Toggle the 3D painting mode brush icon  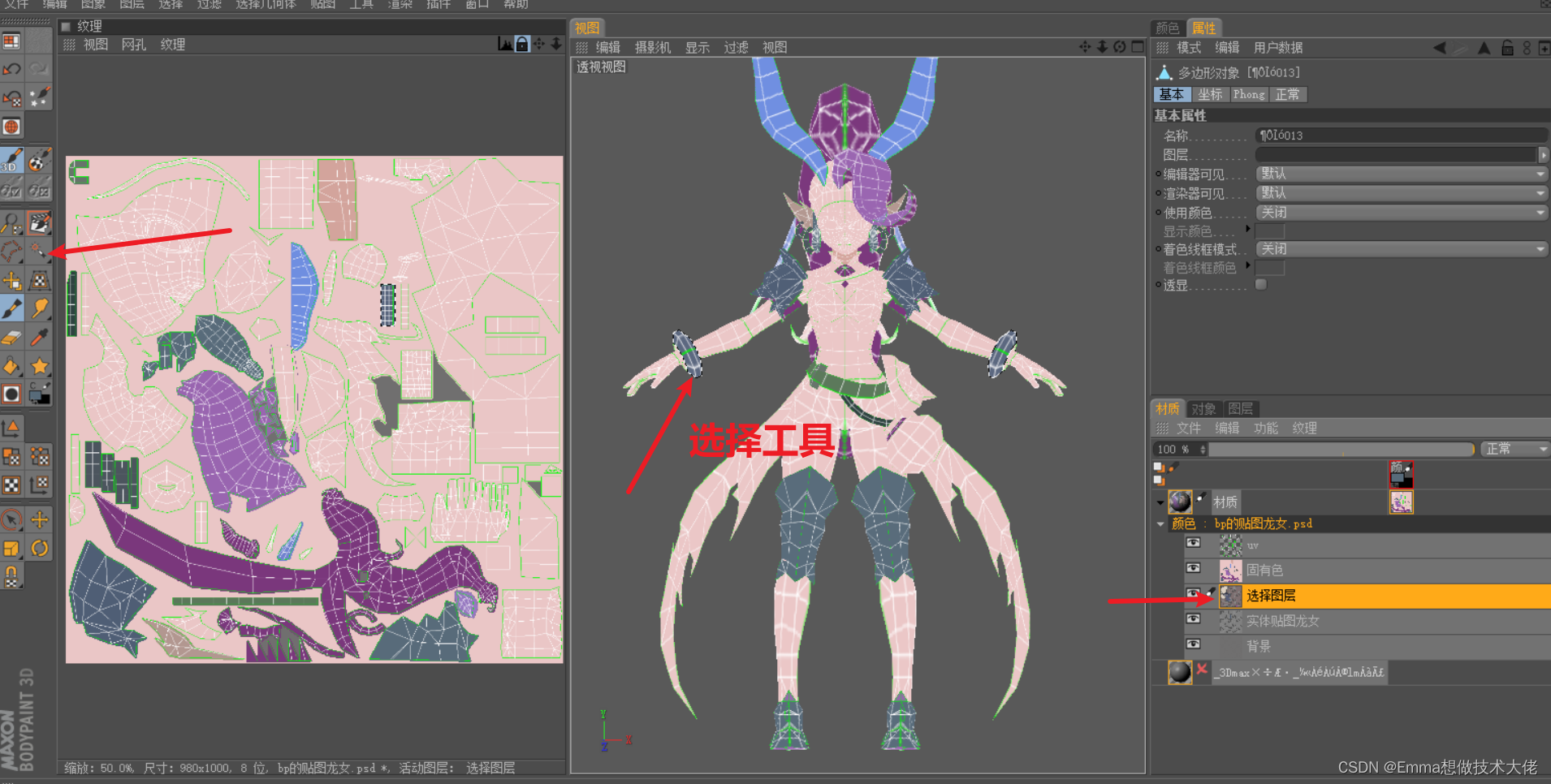(x=11, y=160)
